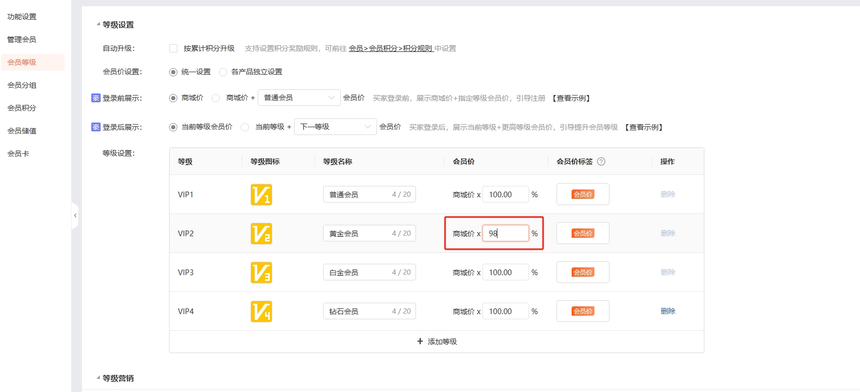
Task: Open 会员积分 in the sidebar
Action: pyautogui.click(x=22, y=108)
